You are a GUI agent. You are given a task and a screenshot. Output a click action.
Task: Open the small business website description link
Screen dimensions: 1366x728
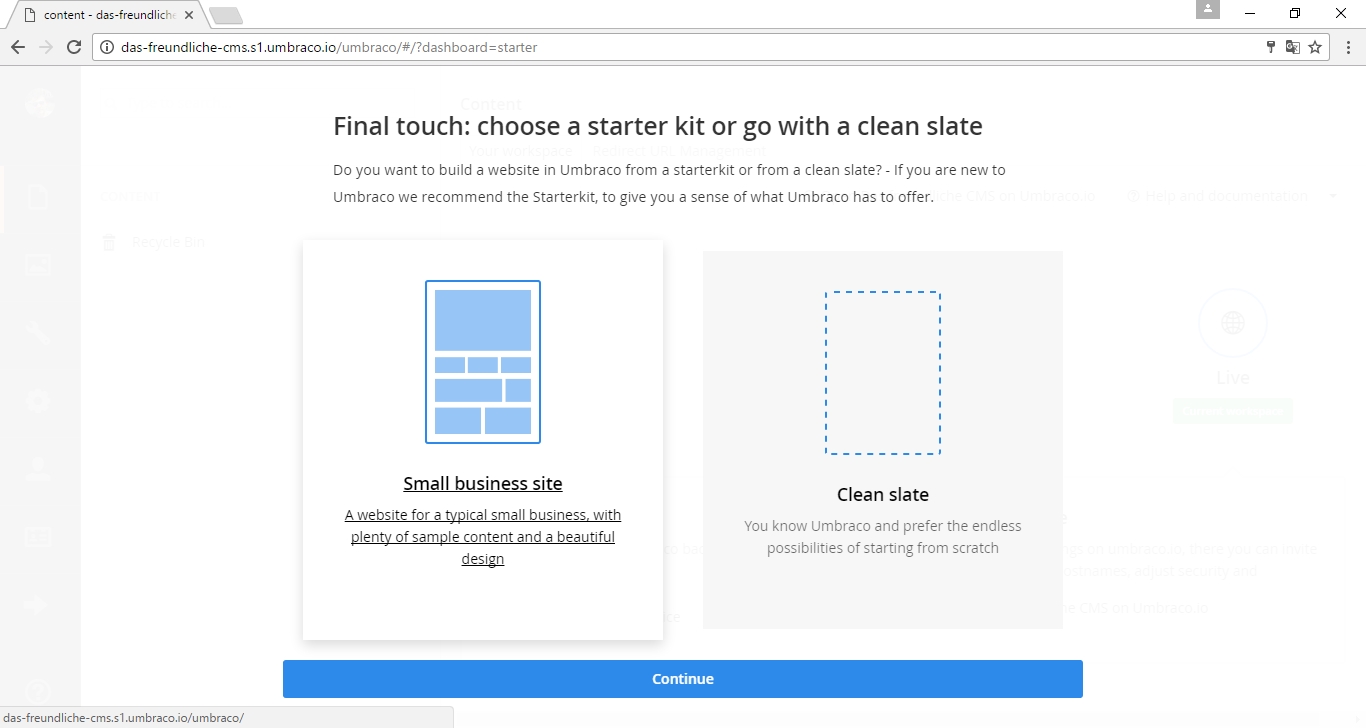click(x=483, y=537)
